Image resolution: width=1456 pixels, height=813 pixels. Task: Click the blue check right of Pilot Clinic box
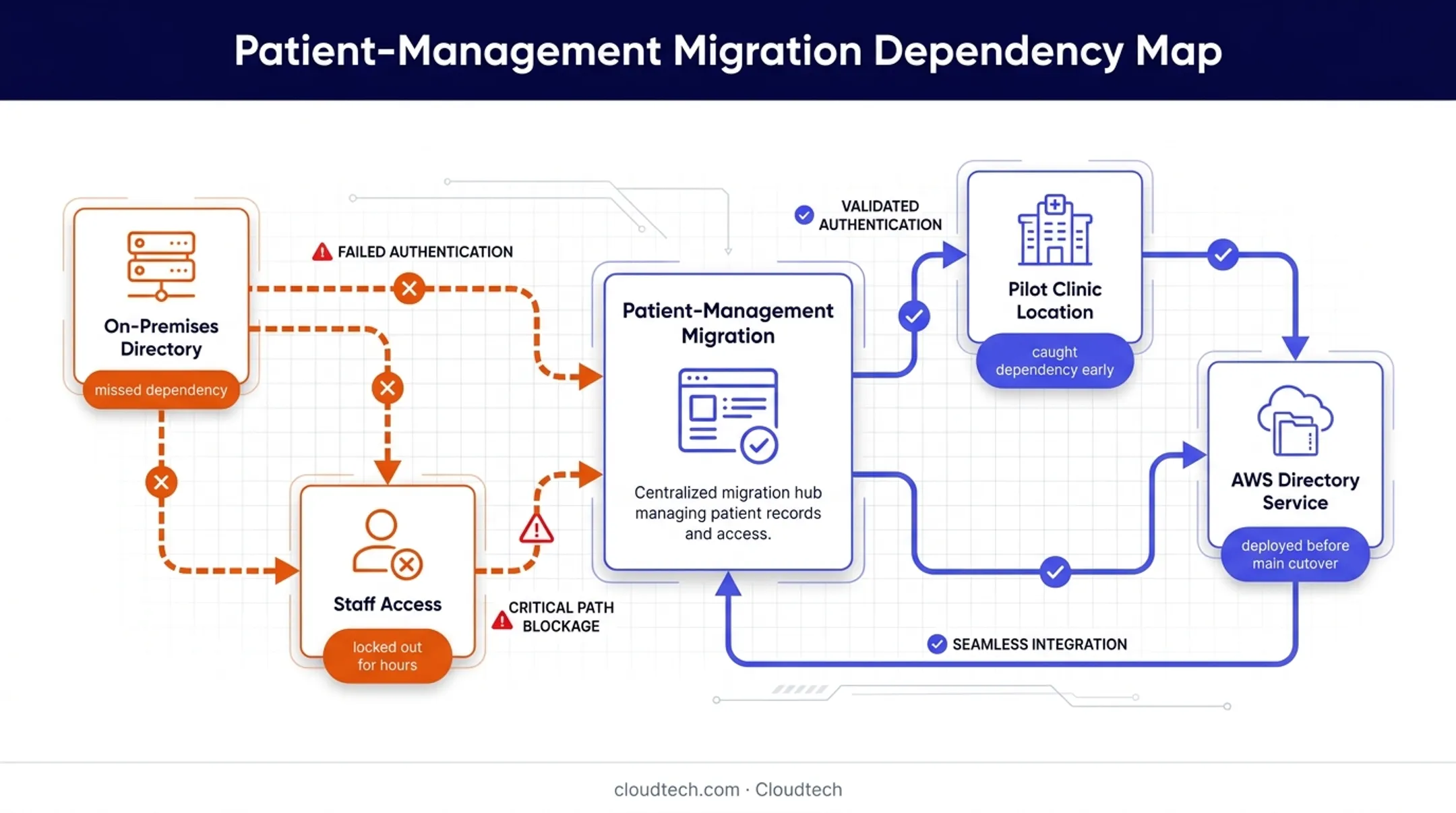click(x=1223, y=255)
